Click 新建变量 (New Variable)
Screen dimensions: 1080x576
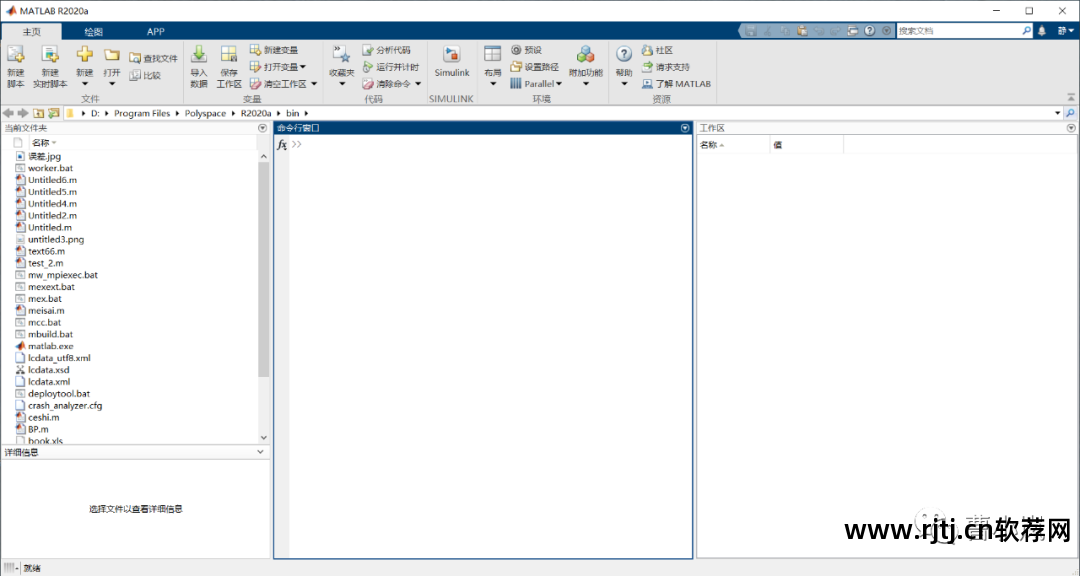pos(273,50)
